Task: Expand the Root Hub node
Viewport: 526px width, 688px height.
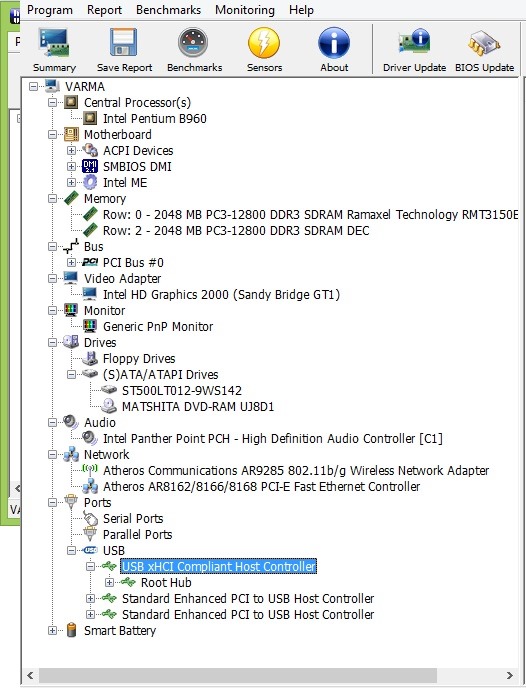Action: (x=109, y=582)
